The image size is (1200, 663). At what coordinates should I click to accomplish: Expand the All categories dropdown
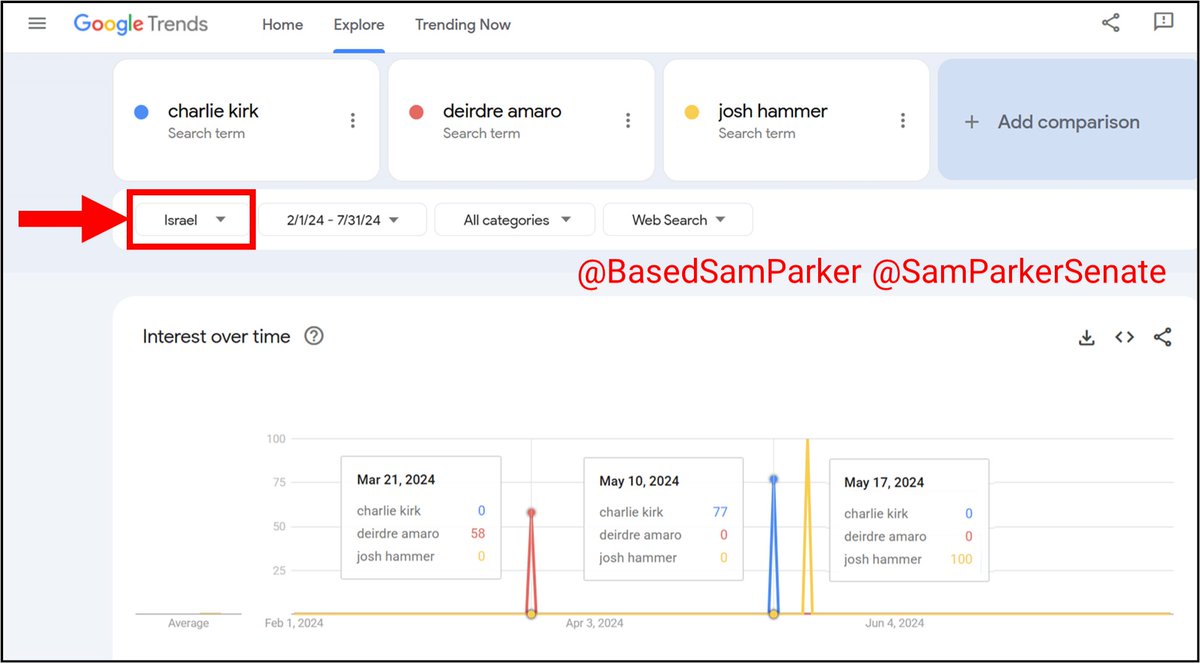pyautogui.click(x=515, y=220)
